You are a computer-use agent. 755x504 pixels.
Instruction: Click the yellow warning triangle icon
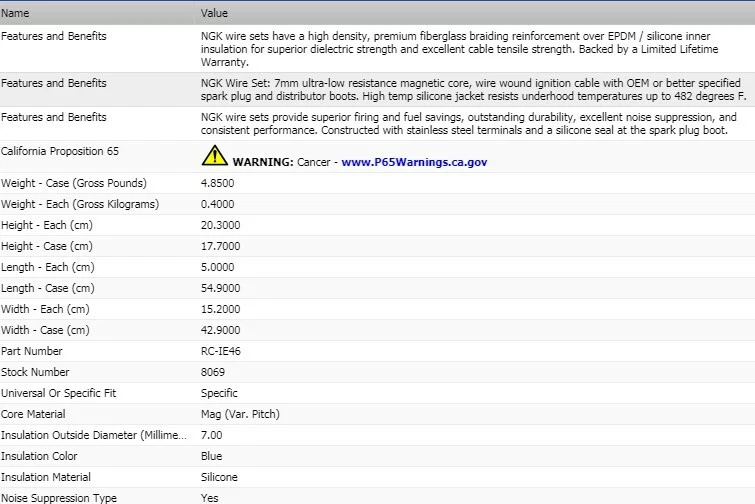[x=214, y=156]
